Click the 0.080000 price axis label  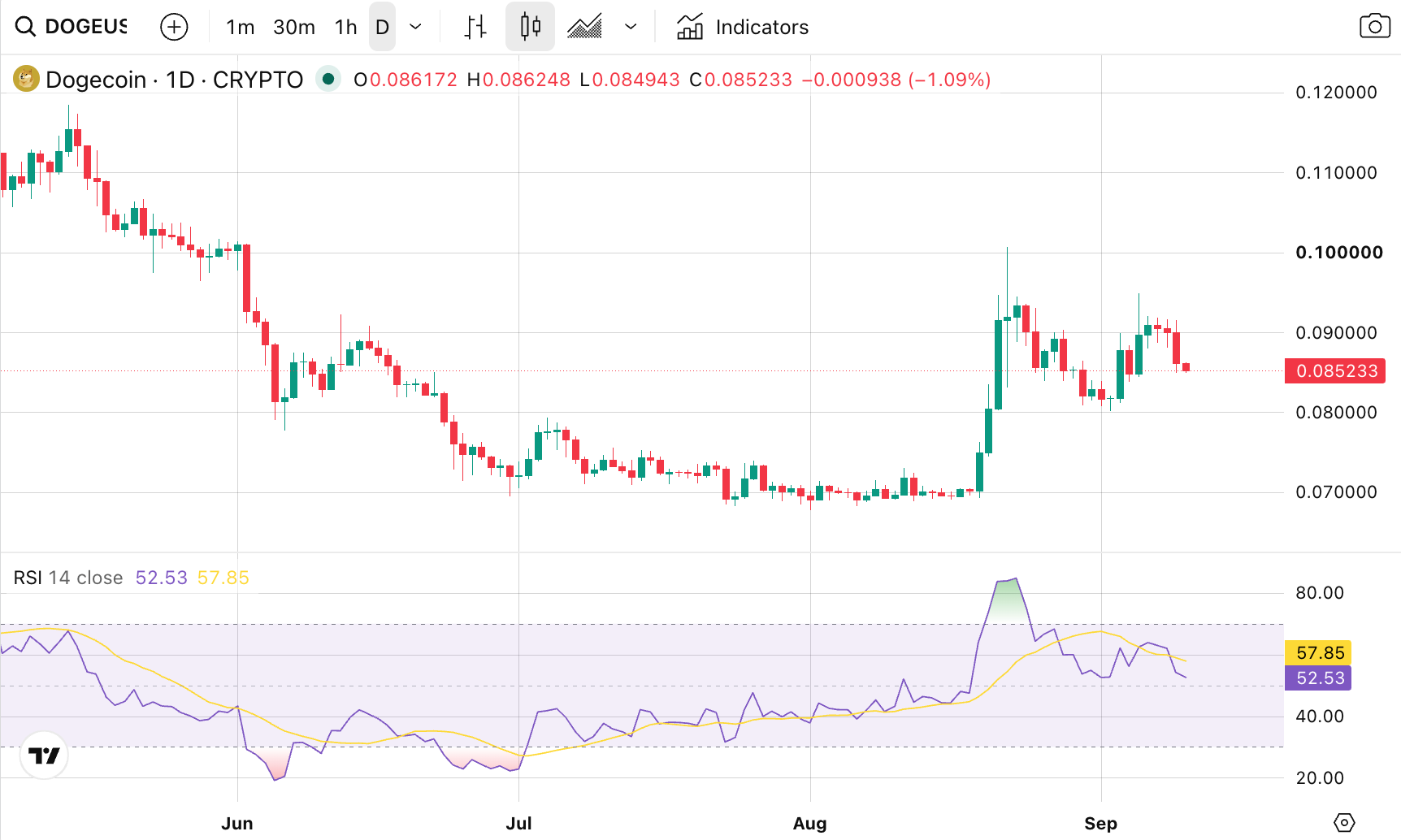coord(1336,413)
